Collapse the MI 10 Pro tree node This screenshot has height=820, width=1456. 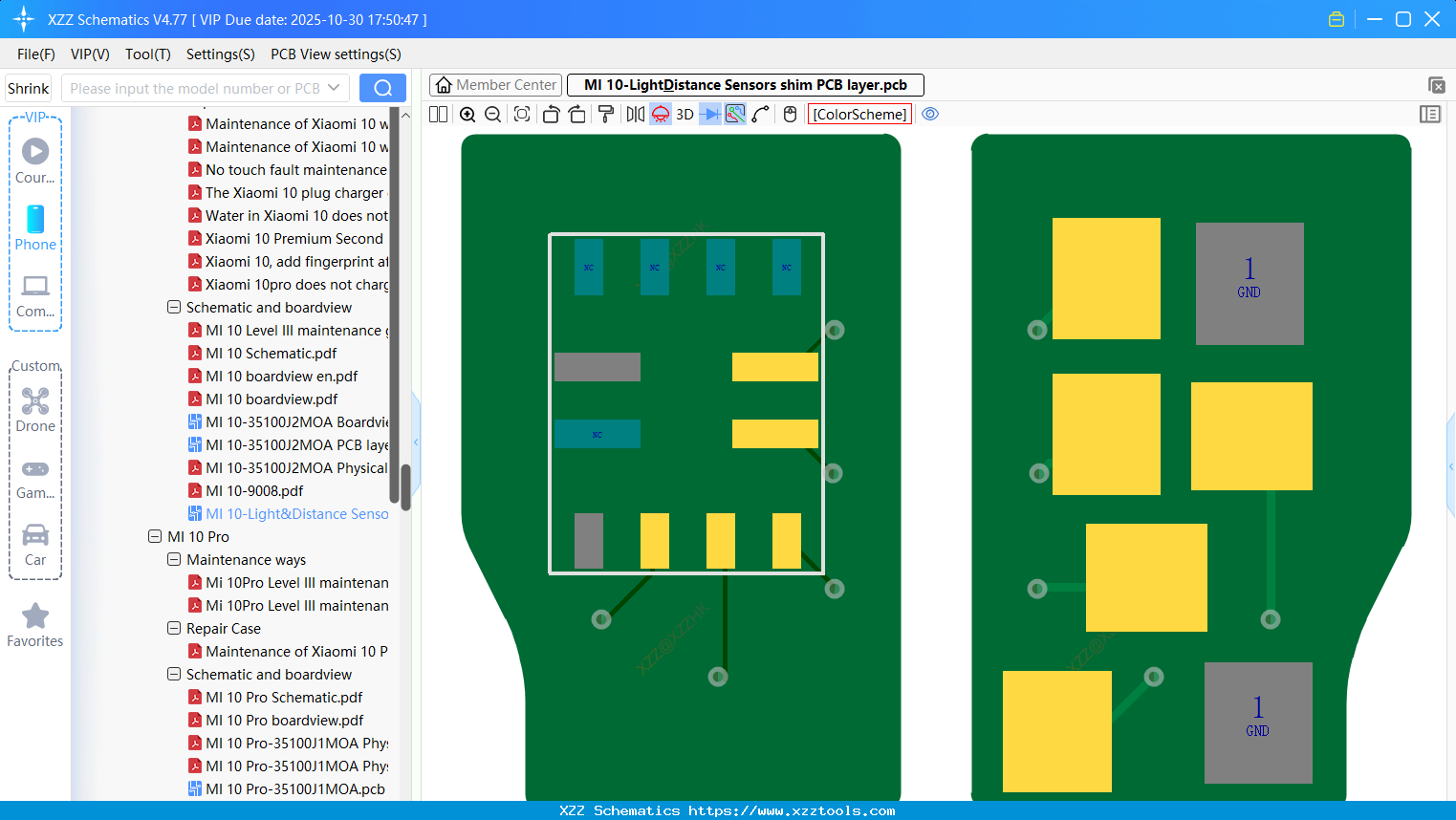click(155, 536)
